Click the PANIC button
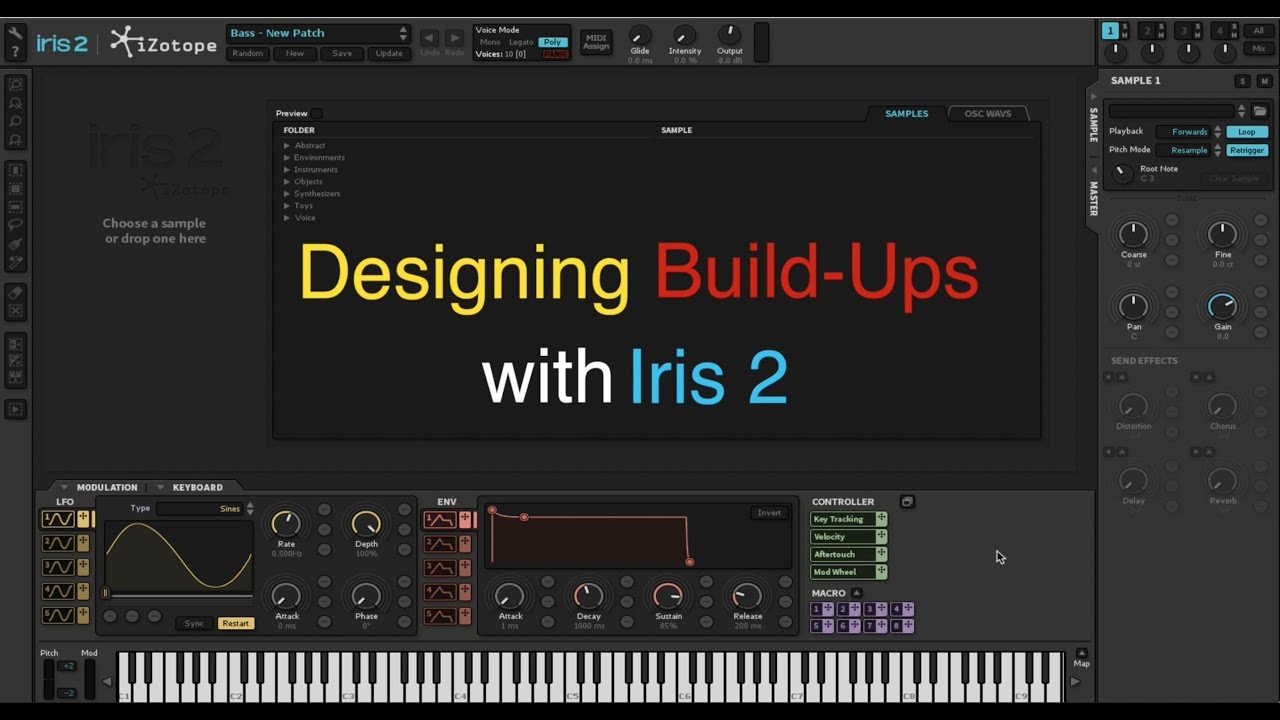This screenshot has height=720, width=1280. click(555, 54)
